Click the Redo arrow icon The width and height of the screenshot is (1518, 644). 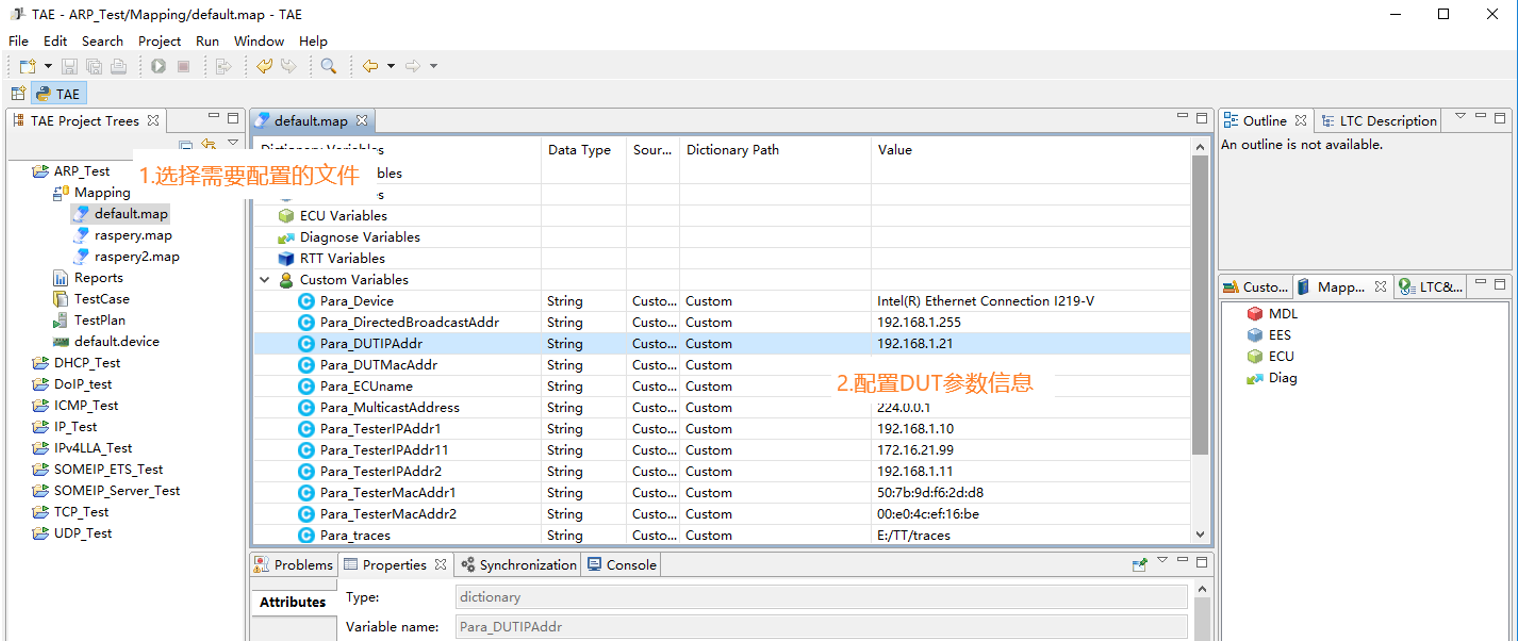[x=288, y=66]
